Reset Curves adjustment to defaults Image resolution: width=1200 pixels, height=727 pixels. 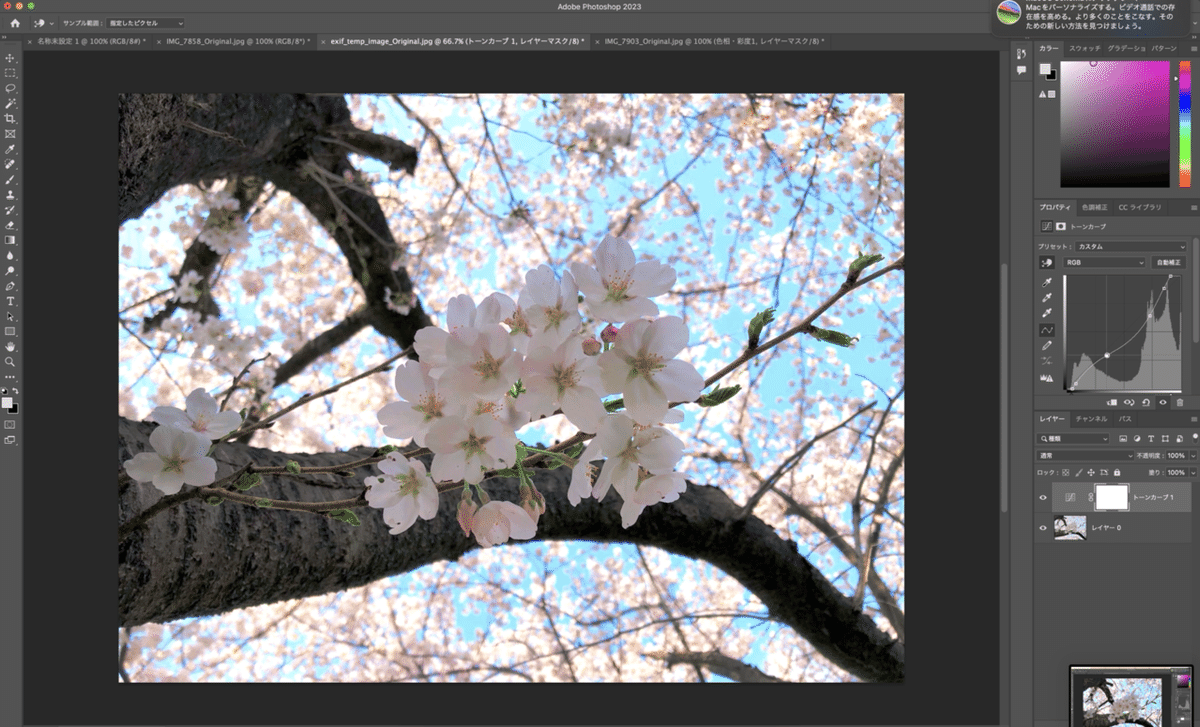(1146, 402)
